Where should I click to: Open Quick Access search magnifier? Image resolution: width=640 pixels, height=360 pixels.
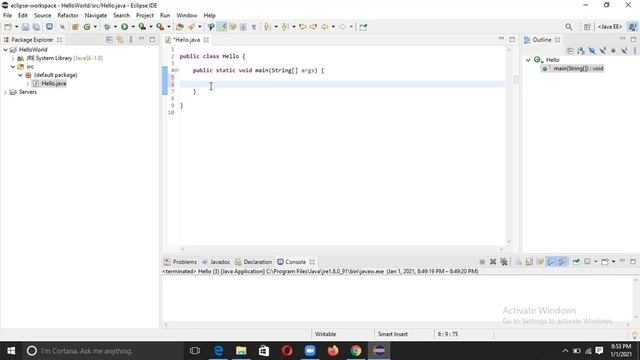569,27
